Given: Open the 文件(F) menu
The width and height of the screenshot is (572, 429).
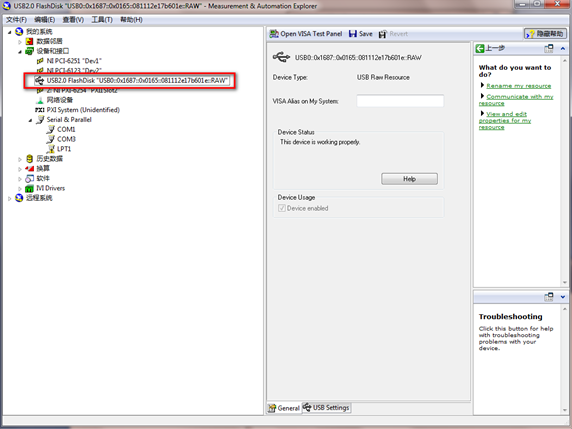Looking at the screenshot, I should [16, 20].
